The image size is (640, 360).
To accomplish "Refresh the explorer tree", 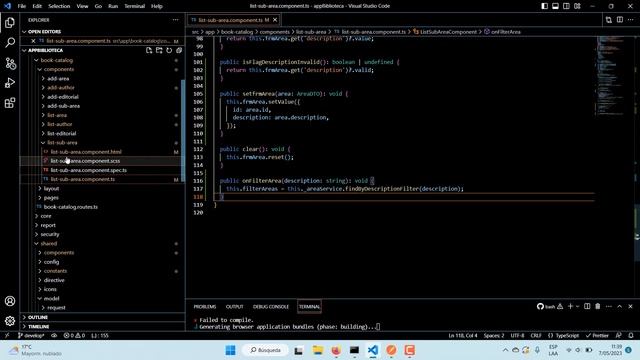I will pyautogui.click(x=169, y=50).
